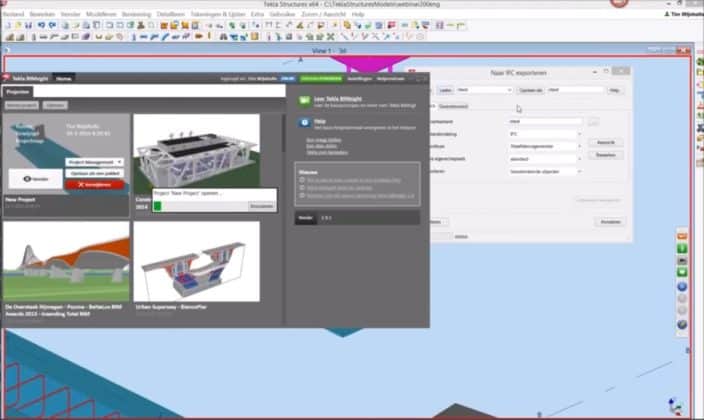The width and height of the screenshot is (704, 420).
Task: Click the project opening progress bar
Action: [x=200, y=206]
